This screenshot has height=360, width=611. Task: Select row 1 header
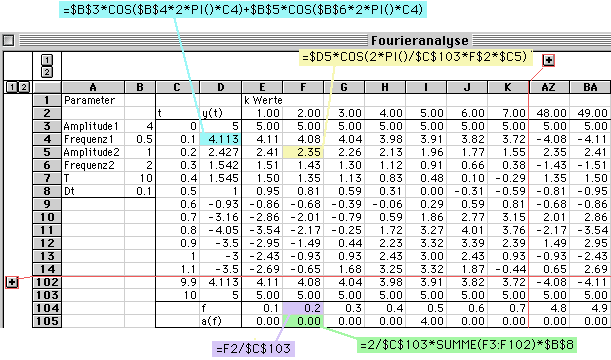[x=47, y=100]
